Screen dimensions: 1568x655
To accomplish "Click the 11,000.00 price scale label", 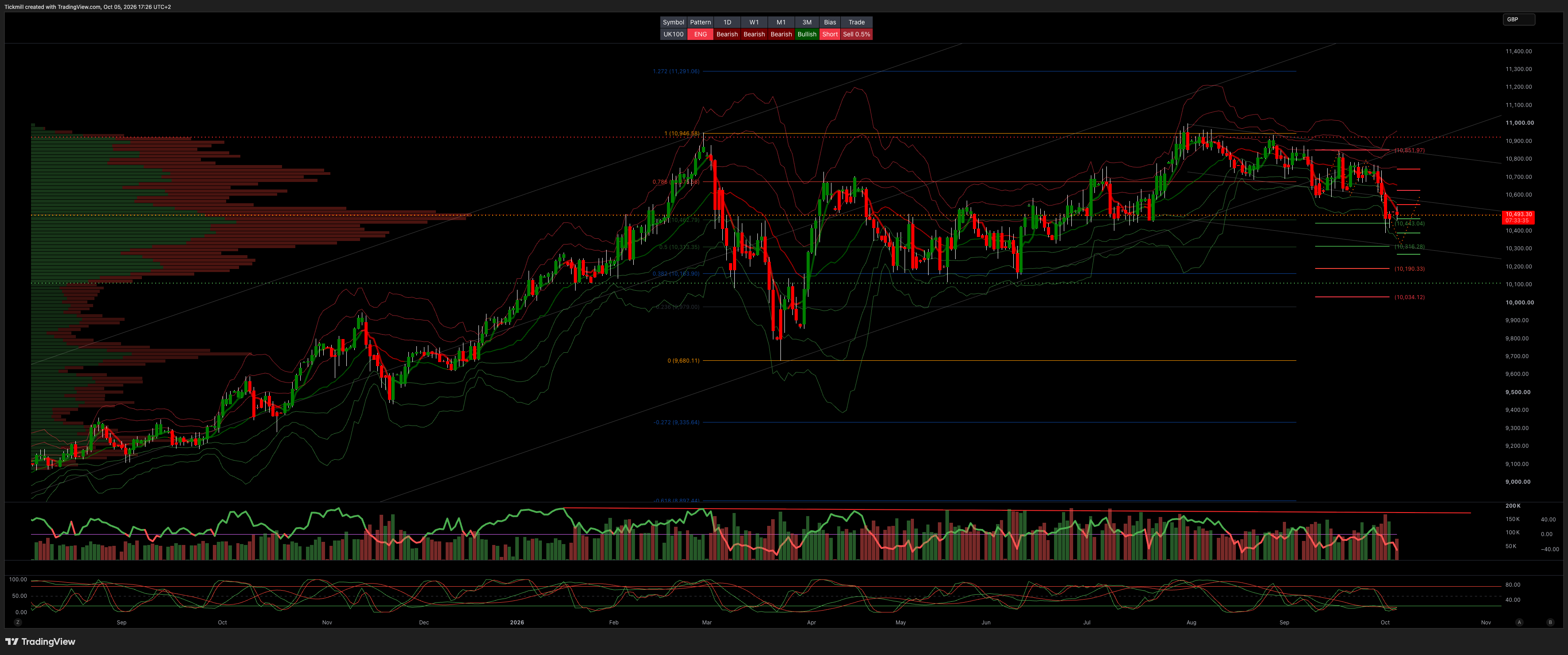I will [1519, 122].
